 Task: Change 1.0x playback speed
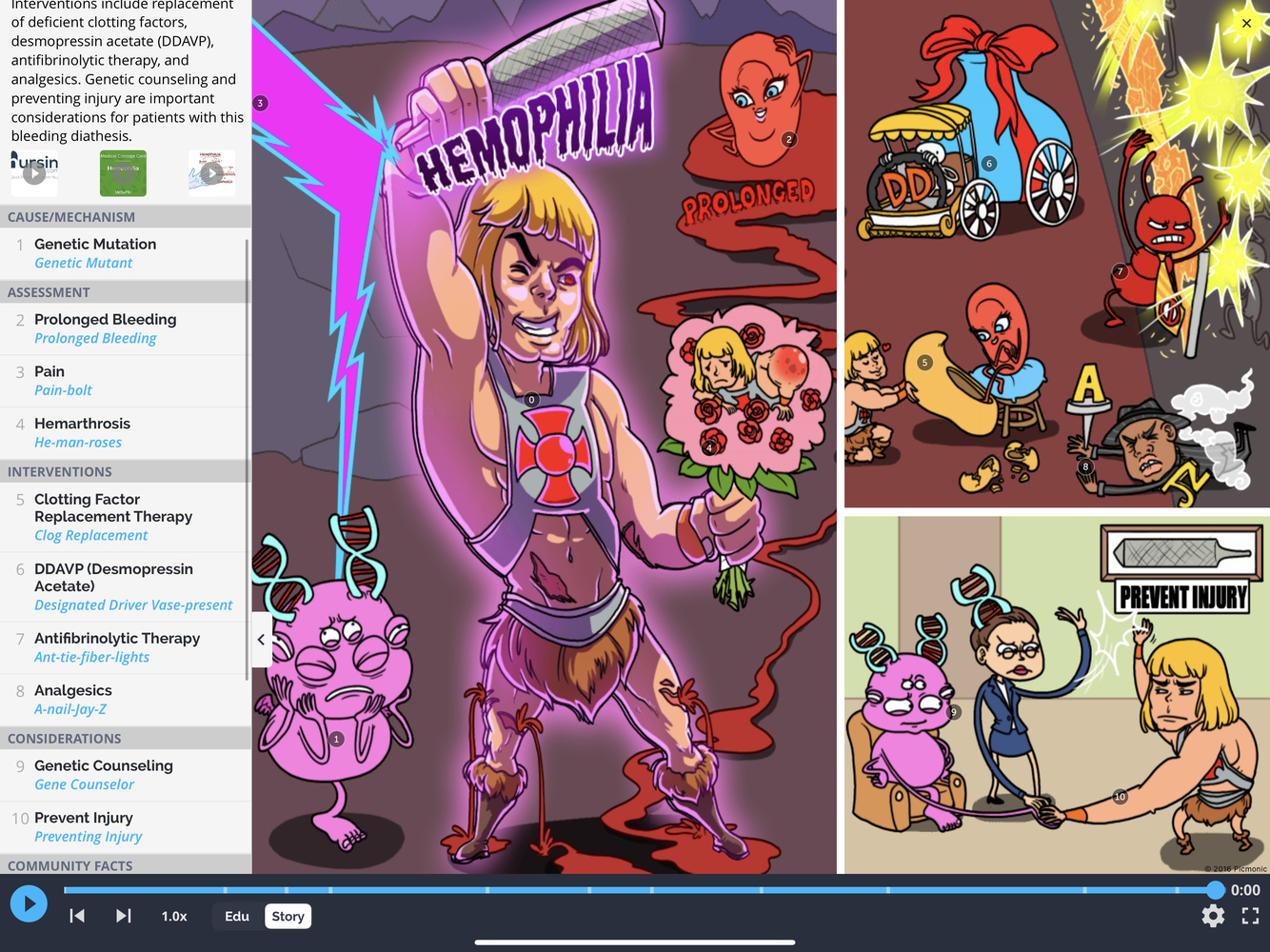click(174, 917)
